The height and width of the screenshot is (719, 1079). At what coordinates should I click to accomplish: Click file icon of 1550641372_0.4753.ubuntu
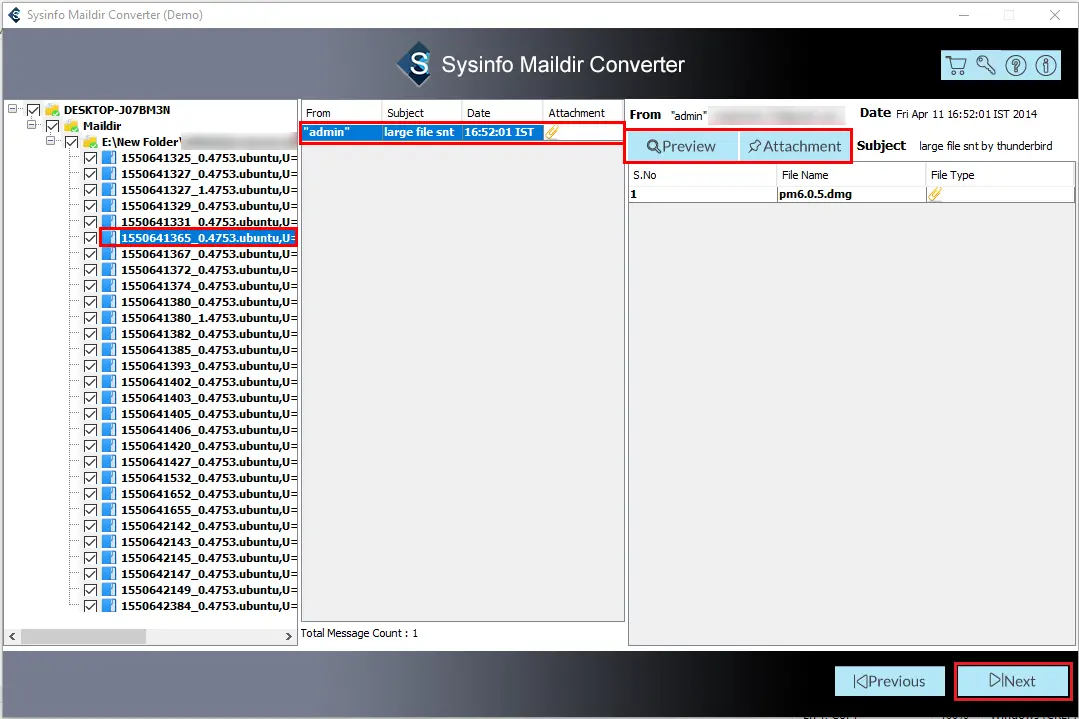point(109,270)
